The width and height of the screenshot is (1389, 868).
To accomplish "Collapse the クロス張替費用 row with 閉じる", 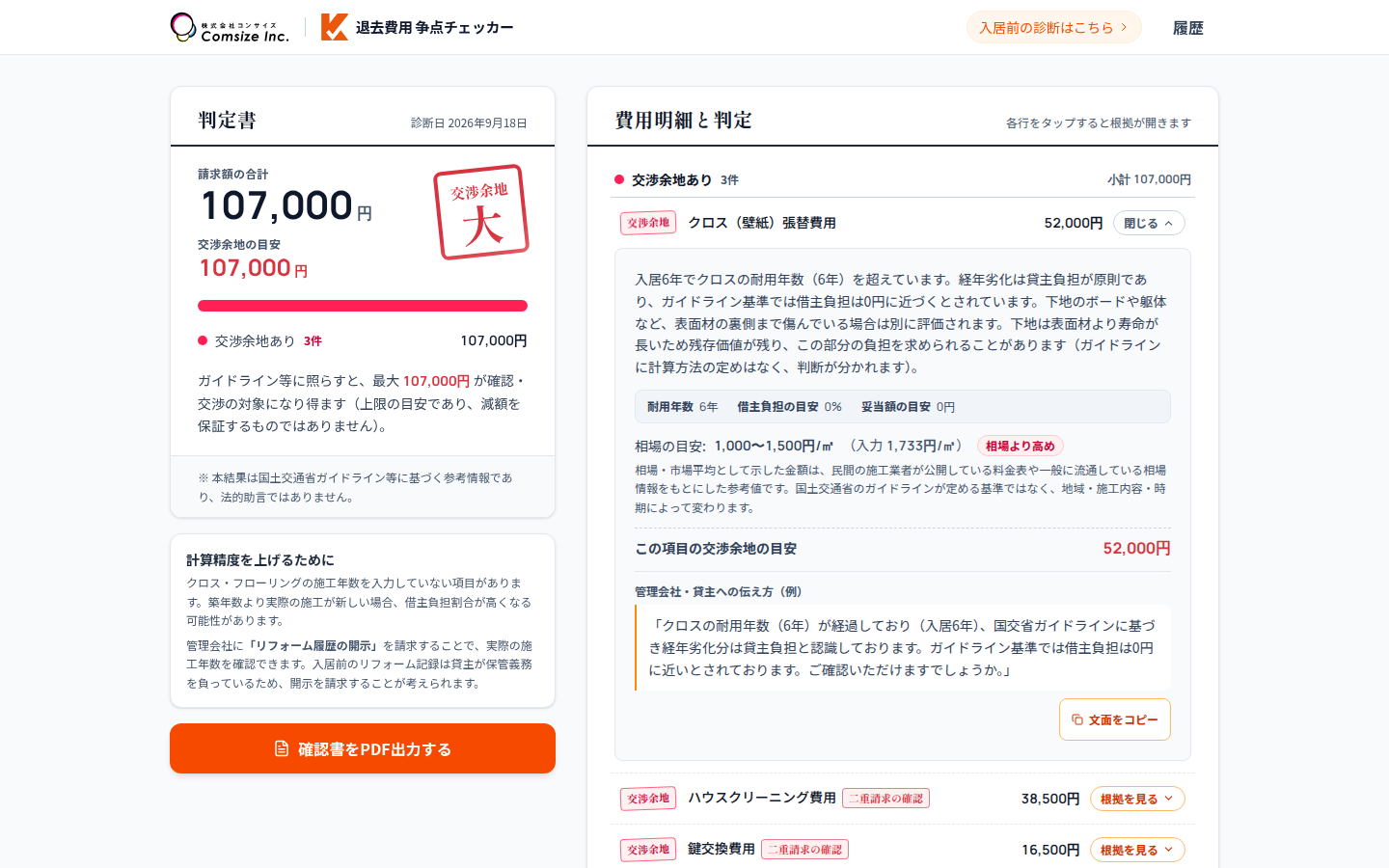I will (x=1149, y=223).
